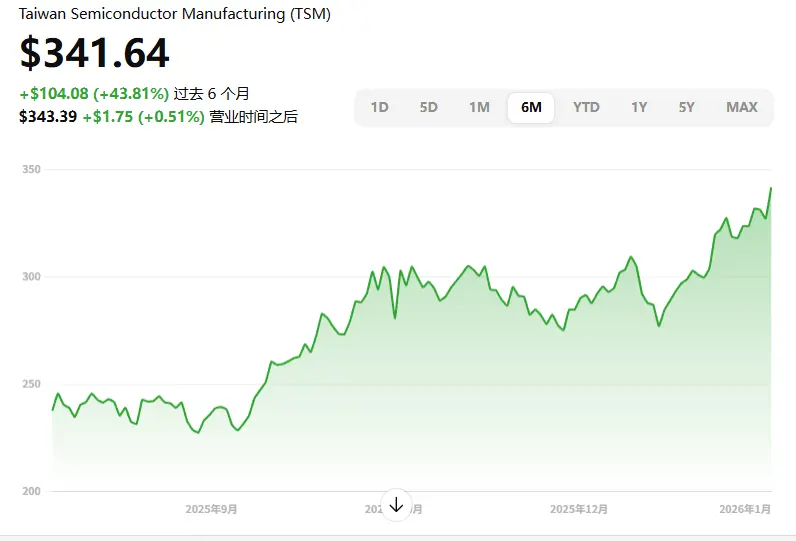The image size is (796, 541).
Task: Switch chart to YTD range
Action: (586, 107)
